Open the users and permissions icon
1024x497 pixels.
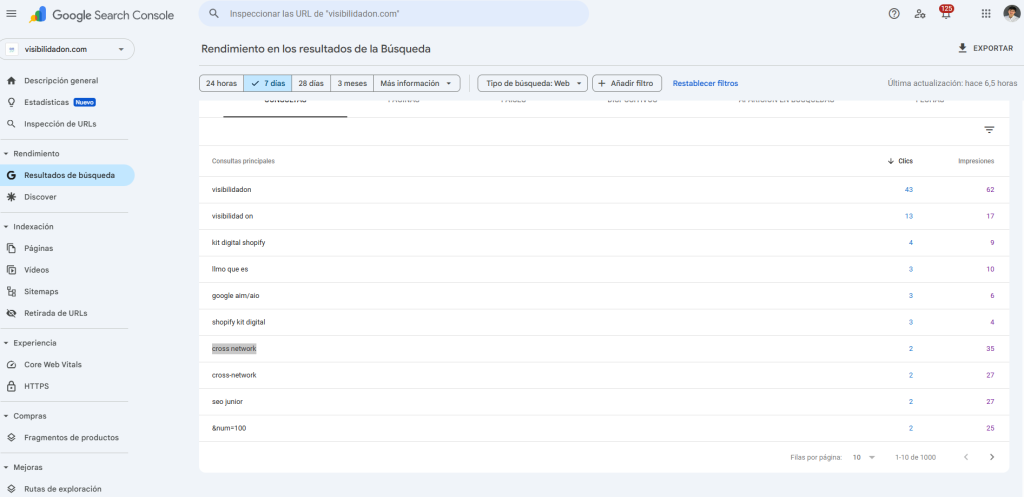[920, 14]
